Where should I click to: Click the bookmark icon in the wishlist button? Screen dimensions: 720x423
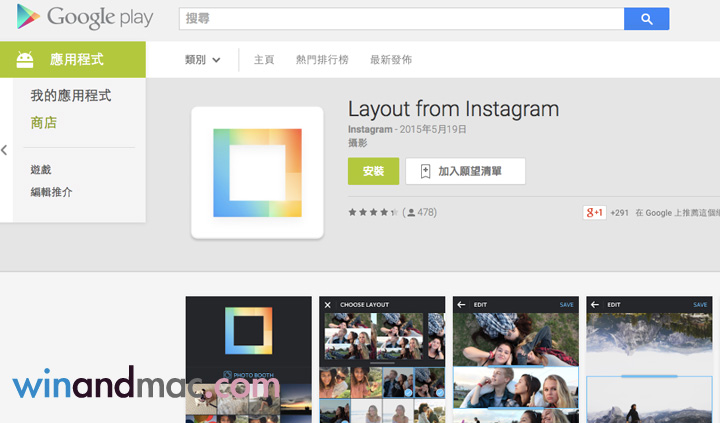click(425, 172)
